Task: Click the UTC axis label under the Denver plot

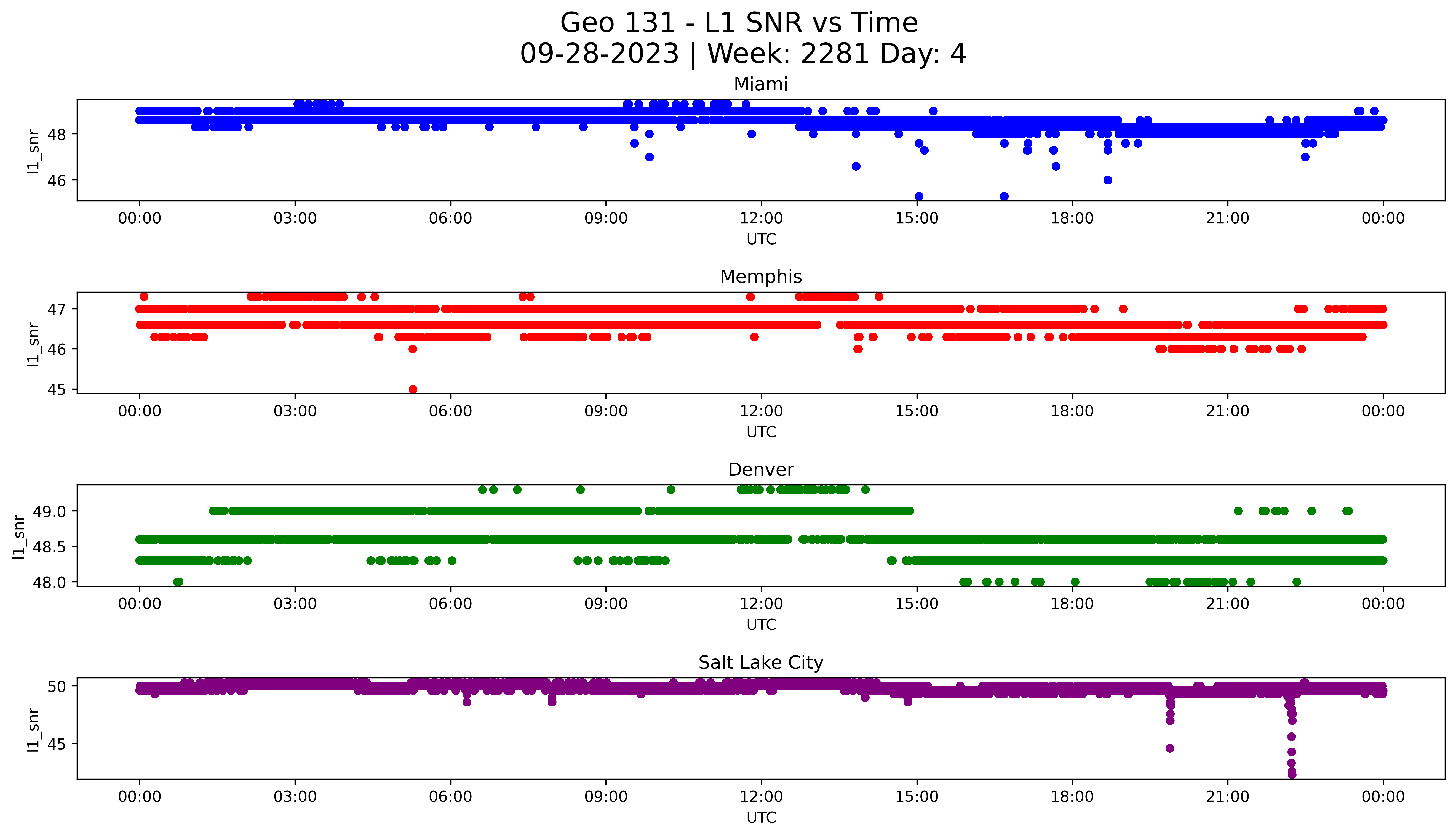Action: click(761, 624)
